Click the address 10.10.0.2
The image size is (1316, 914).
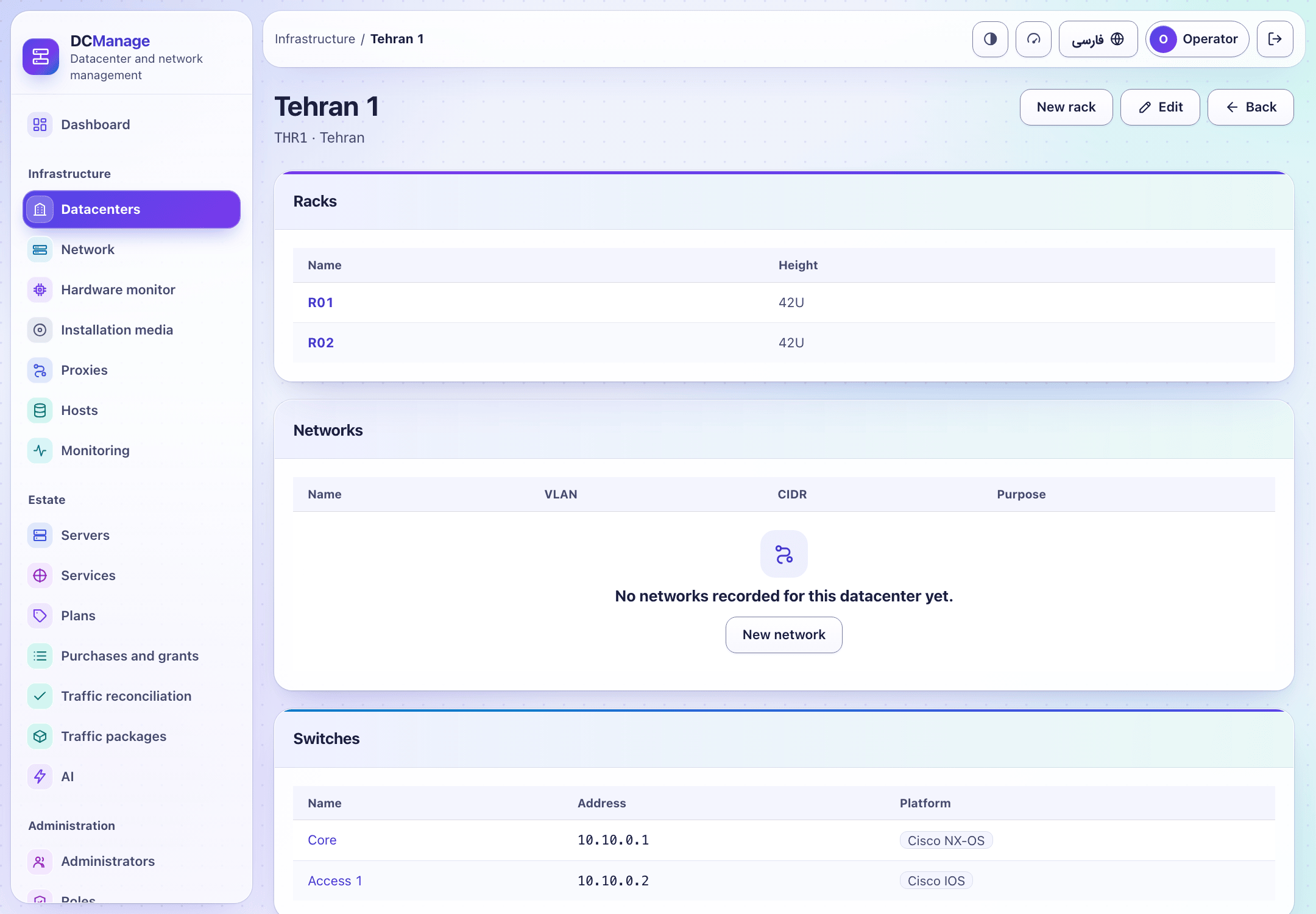tap(613, 880)
